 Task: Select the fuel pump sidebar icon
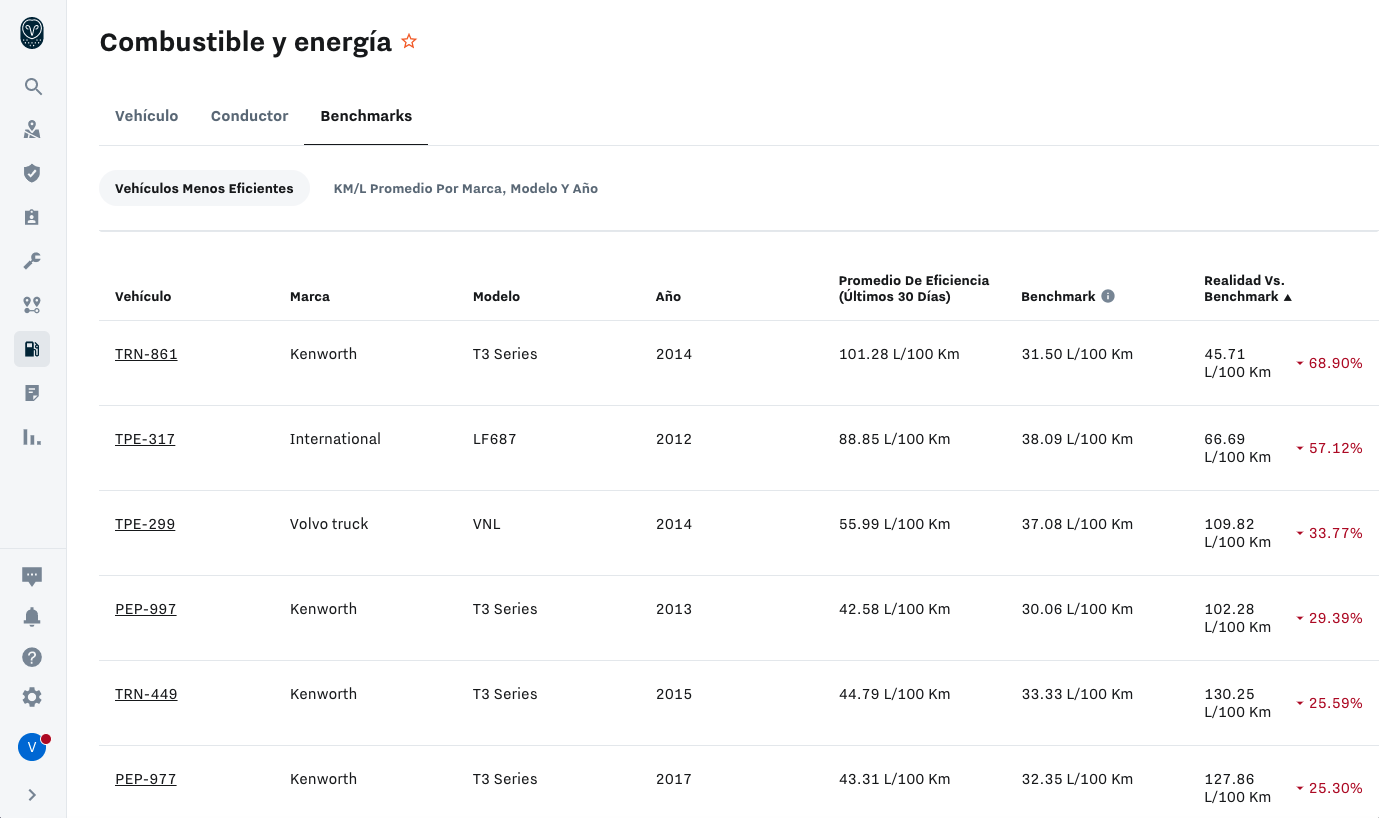coord(32,349)
